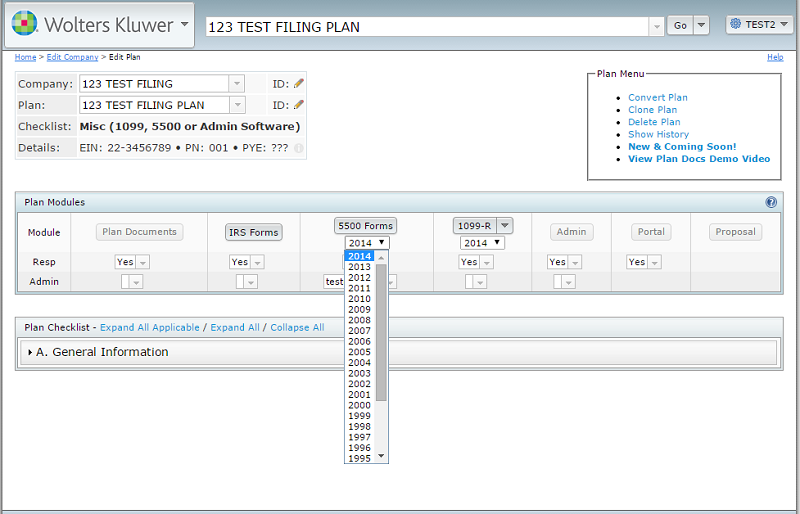Choose 2000 in the year list

coord(360,405)
